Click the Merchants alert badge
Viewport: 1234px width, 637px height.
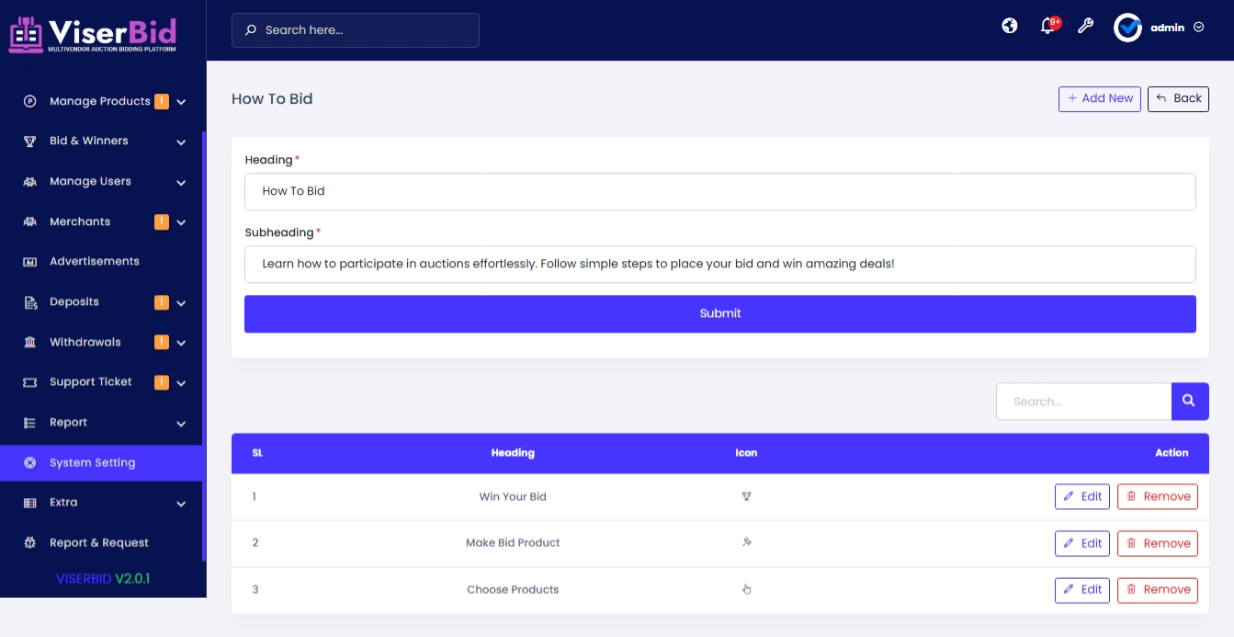click(162, 222)
